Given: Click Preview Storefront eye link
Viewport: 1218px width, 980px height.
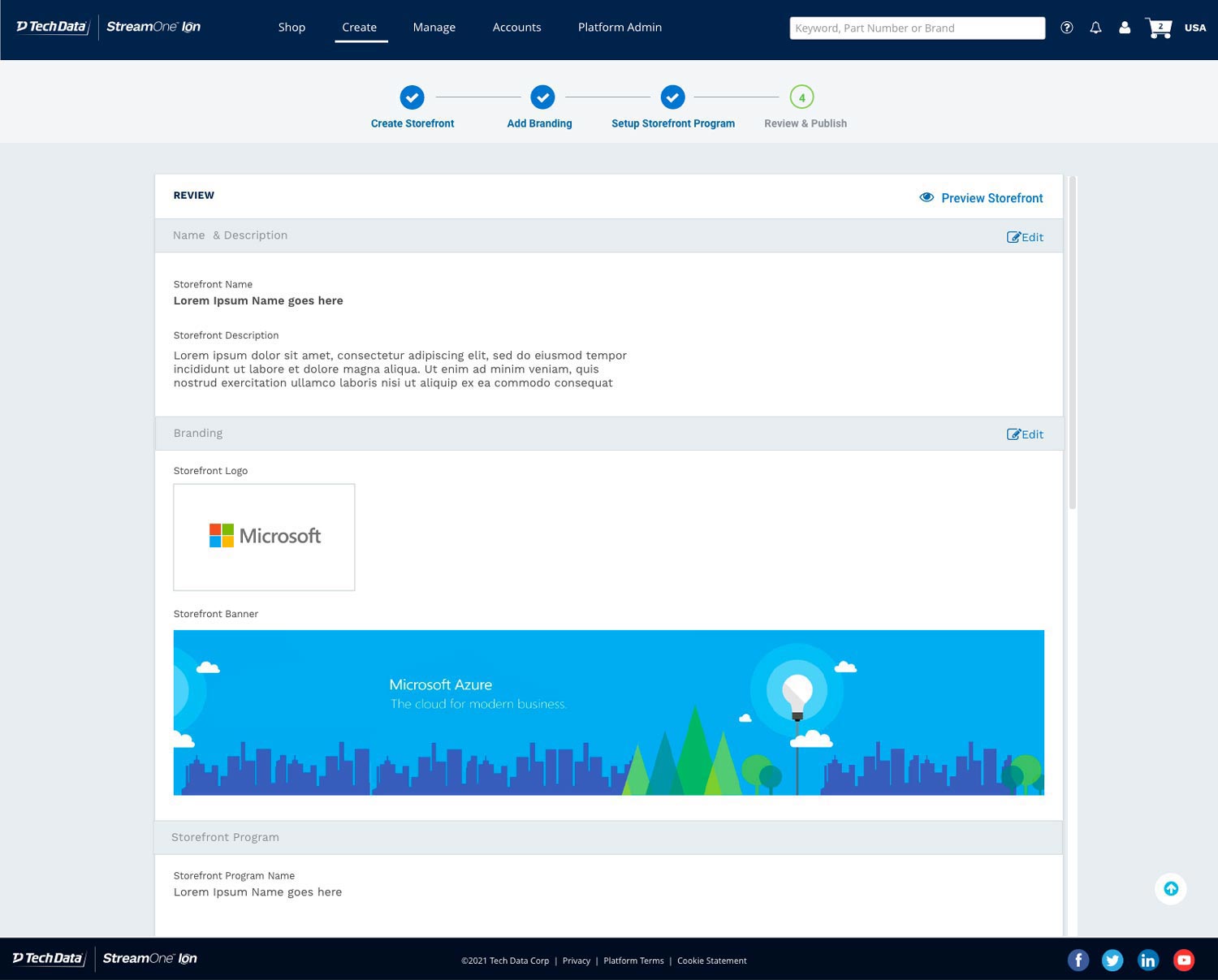Looking at the screenshot, I should click(x=981, y=198).
